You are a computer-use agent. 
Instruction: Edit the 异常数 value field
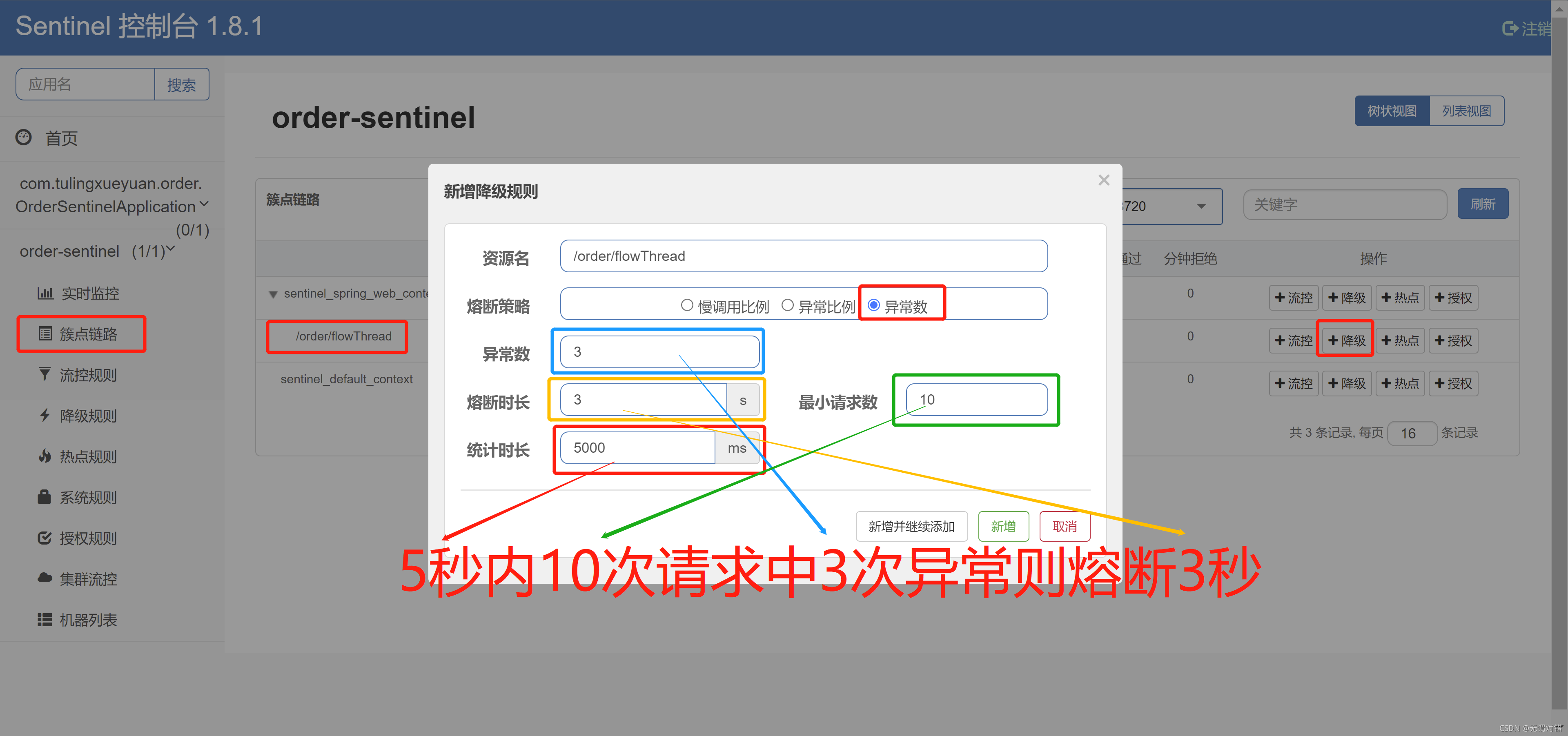coord(659,351)
